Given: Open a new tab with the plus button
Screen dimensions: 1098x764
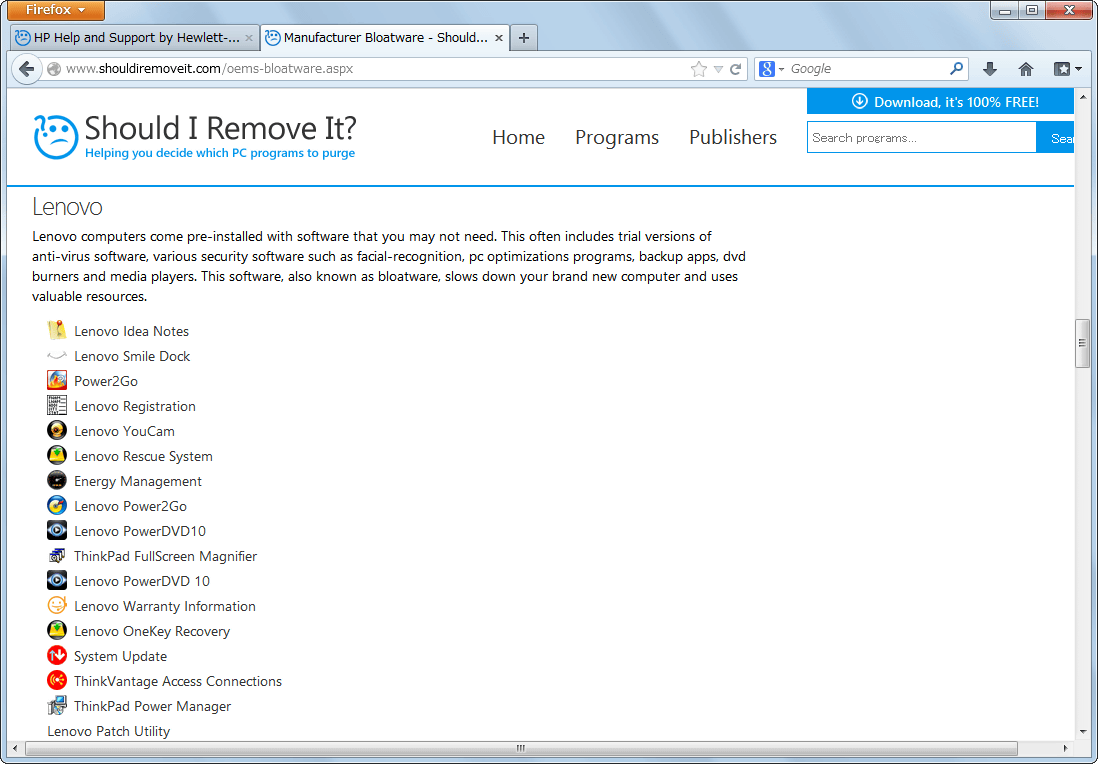Looking at the screenshot, I should coord(524,38).
